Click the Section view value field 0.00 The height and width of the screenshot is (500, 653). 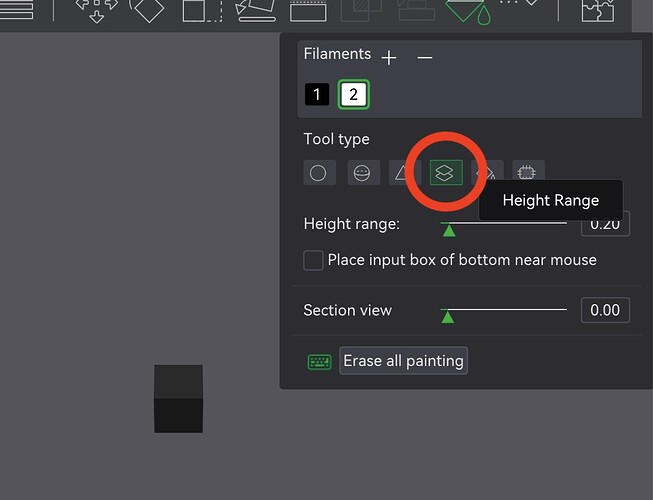click(x=605, y=310)
